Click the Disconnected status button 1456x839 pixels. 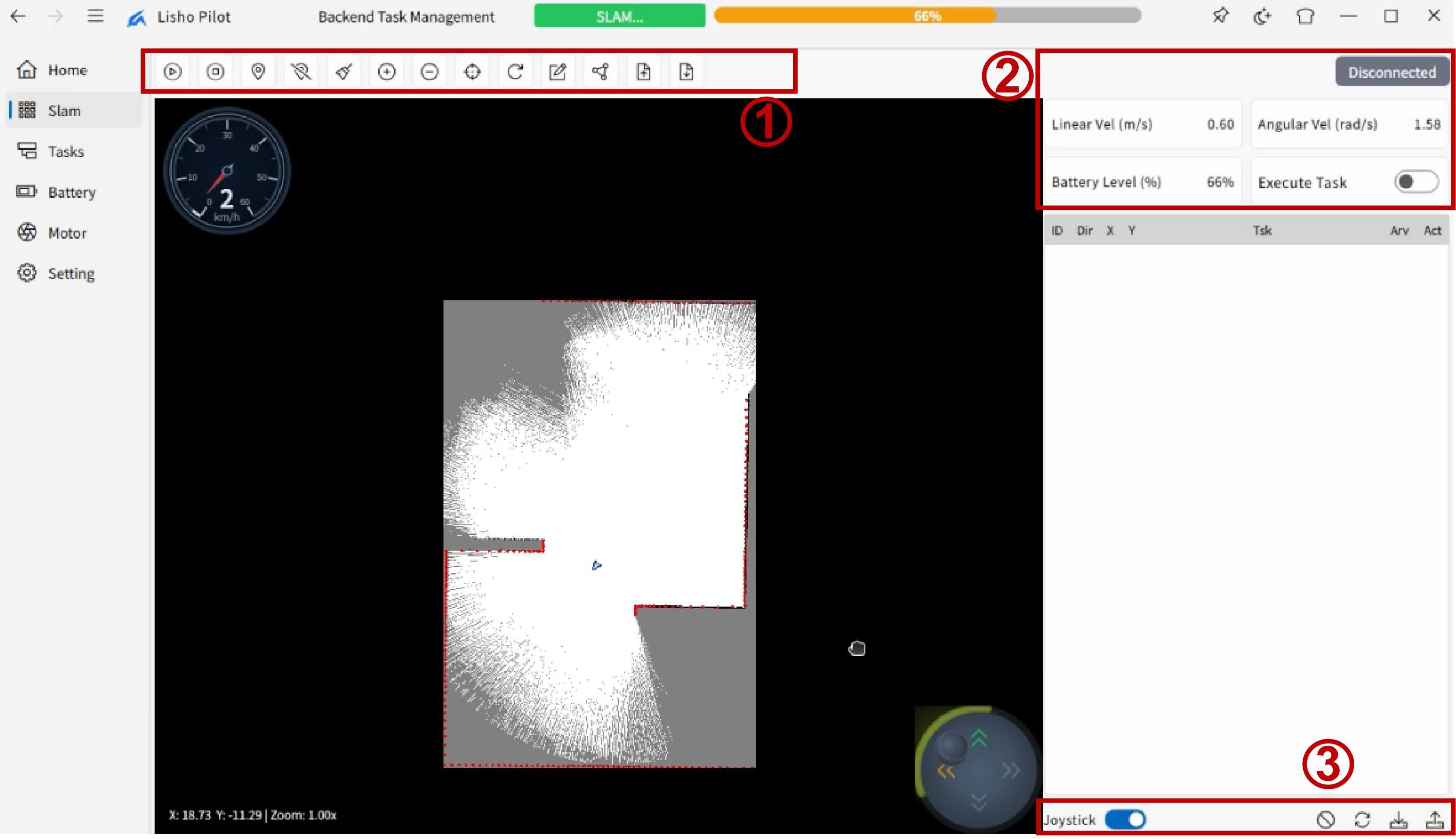tap(1391, 72)
